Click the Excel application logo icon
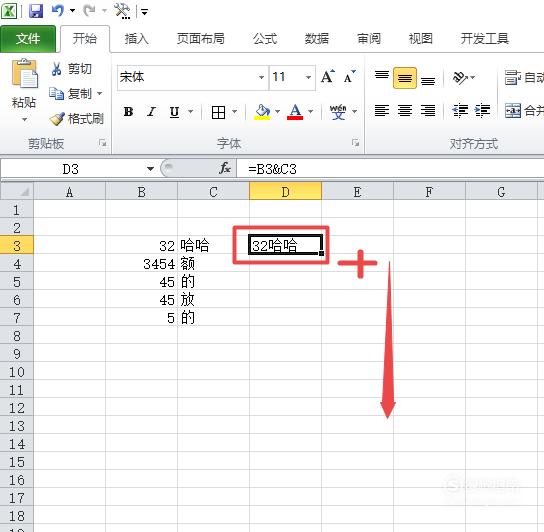The image size is (544, 532). click(x=9, y=11)
